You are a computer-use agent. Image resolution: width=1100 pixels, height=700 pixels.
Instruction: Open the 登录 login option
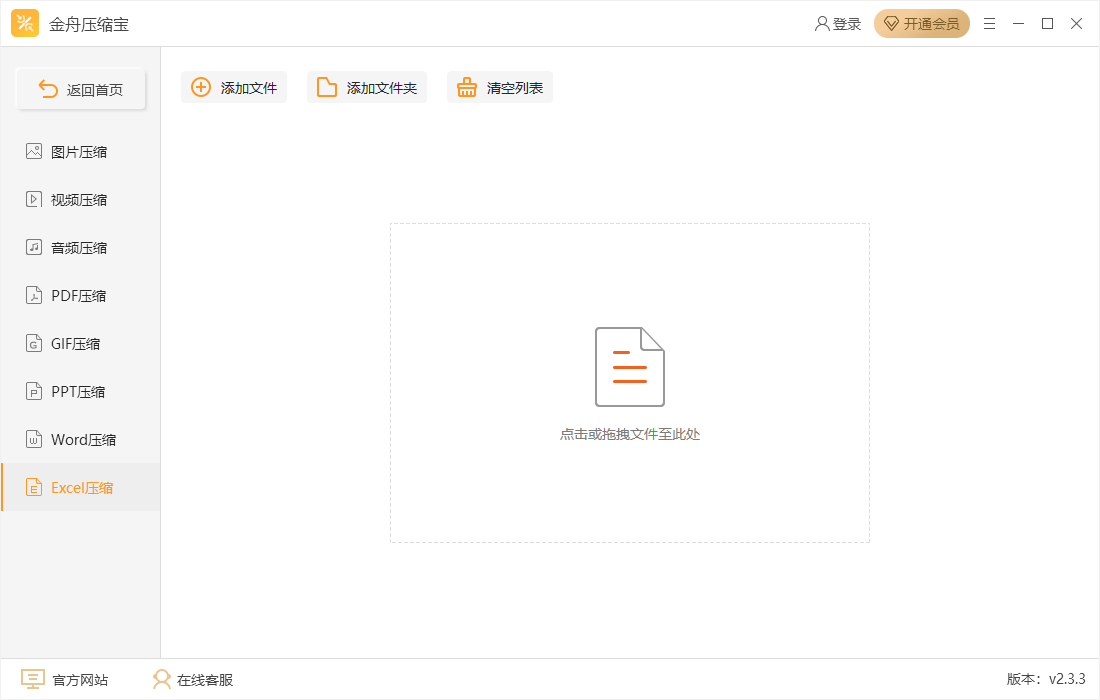tap(838, 23)
